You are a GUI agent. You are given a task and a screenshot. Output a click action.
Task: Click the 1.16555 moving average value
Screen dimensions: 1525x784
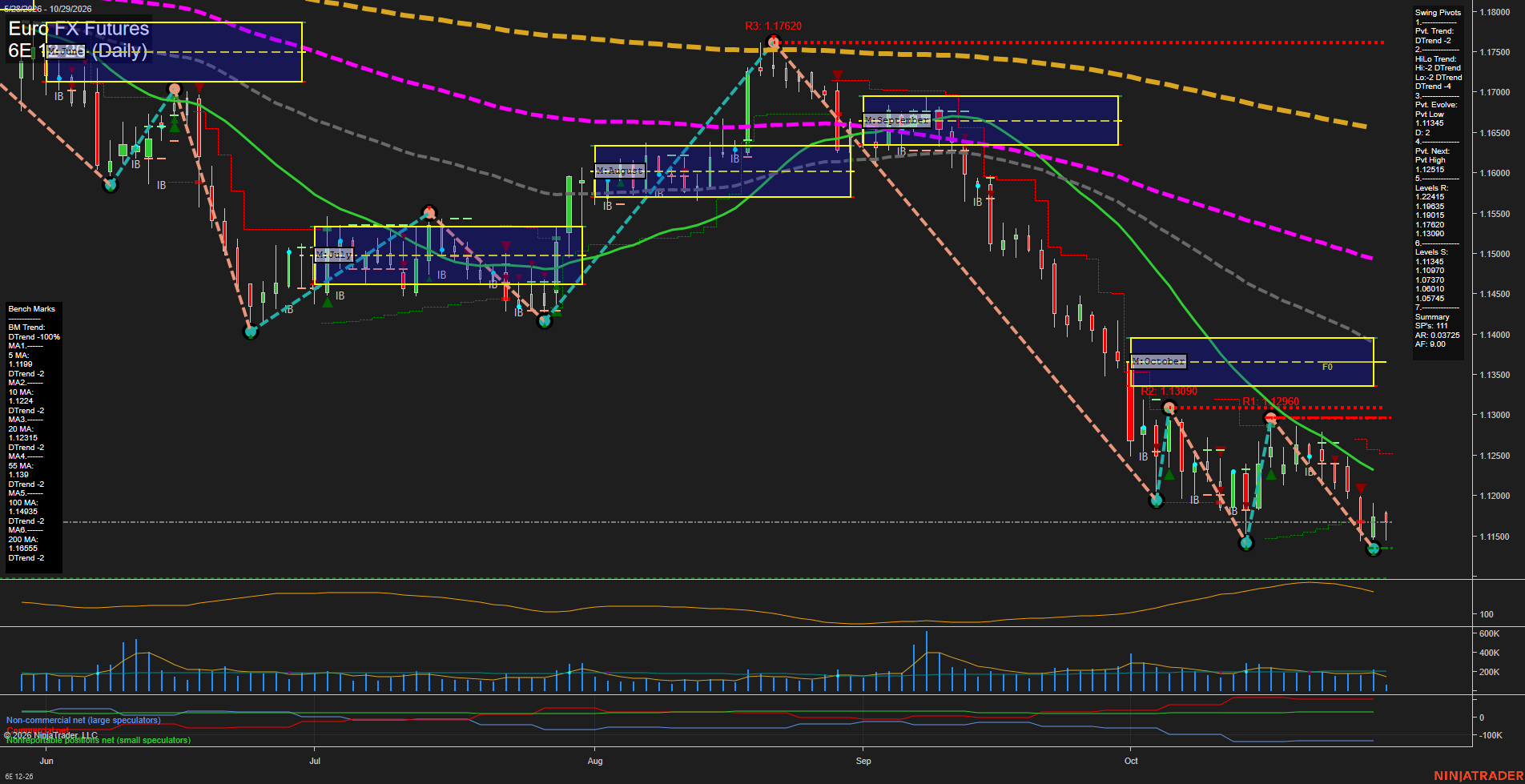click(x=22, y=549)
